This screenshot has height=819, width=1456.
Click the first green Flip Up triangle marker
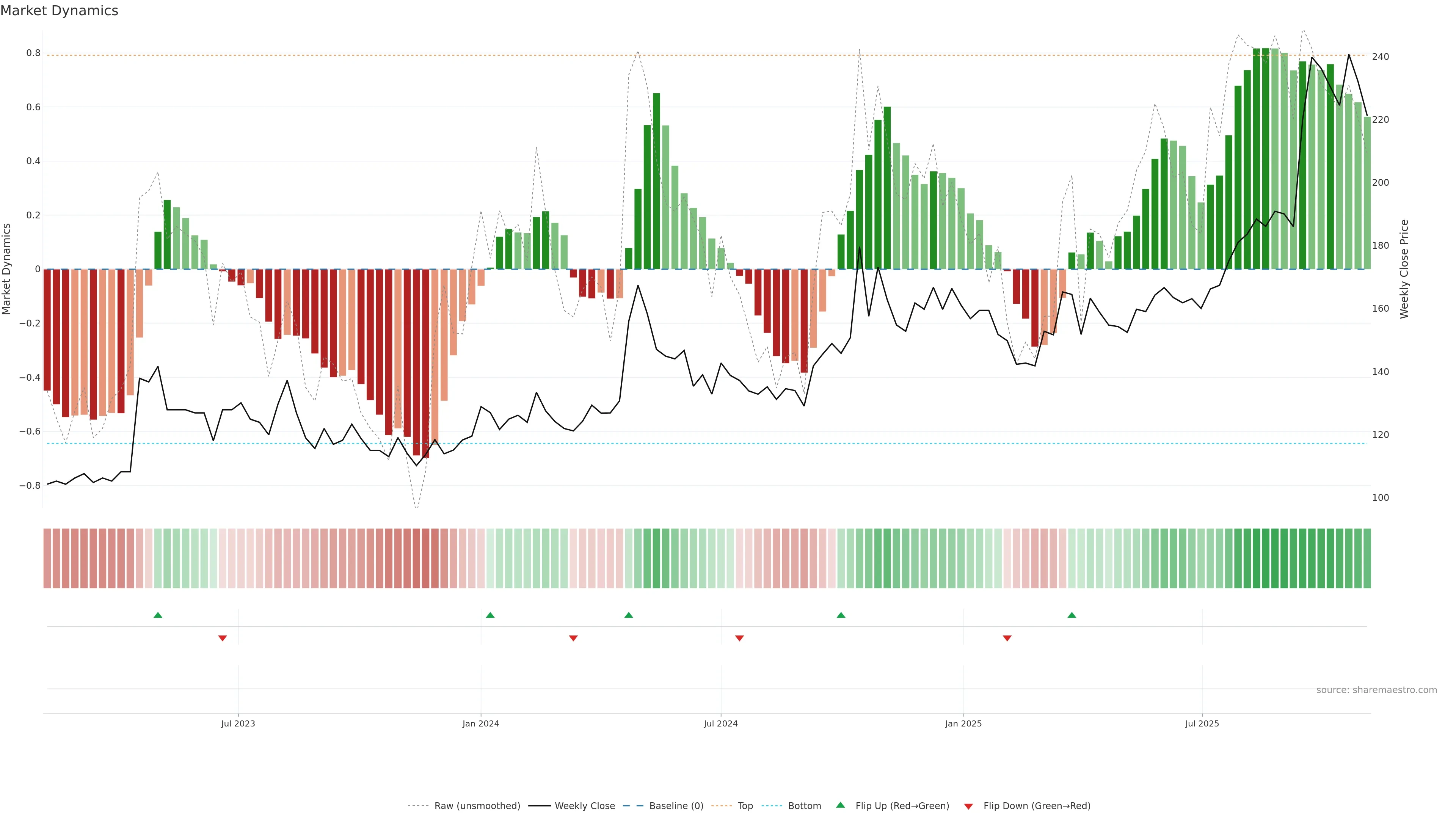(x=158, y=615)
